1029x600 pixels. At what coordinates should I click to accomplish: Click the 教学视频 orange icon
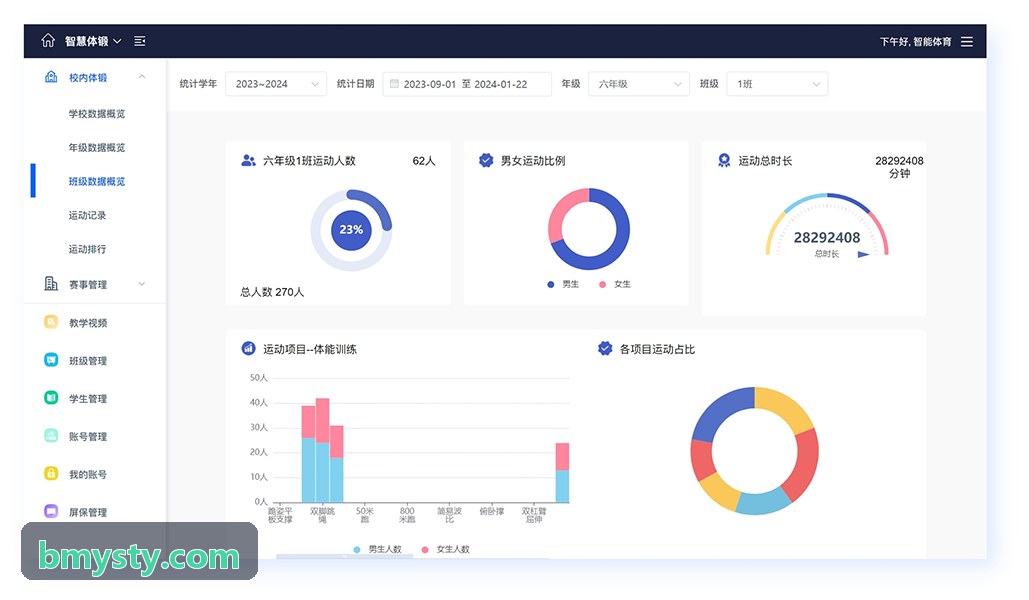51,322
